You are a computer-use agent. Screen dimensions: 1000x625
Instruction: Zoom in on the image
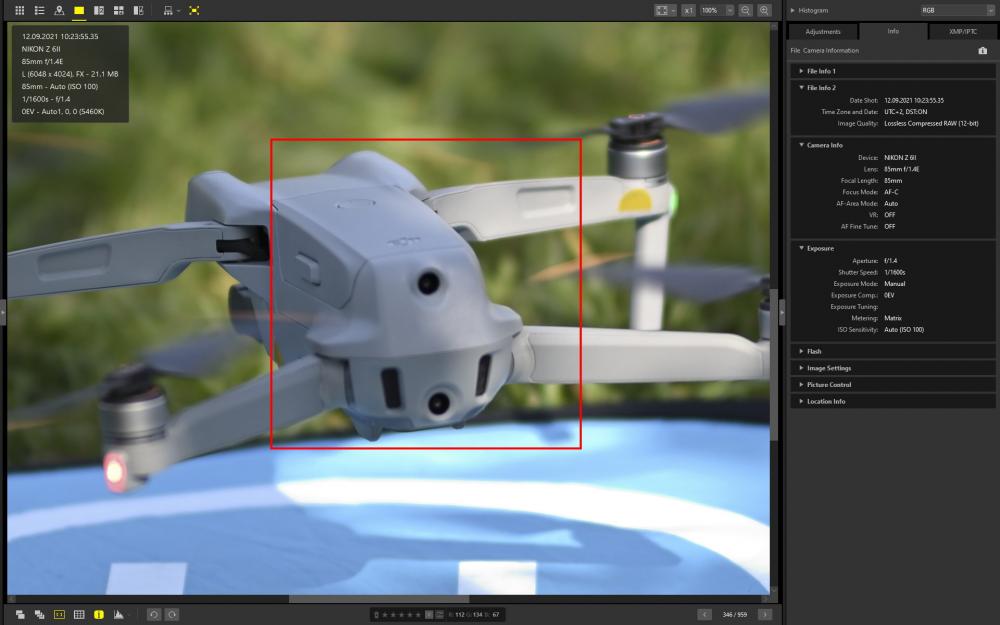click(764, 10)
